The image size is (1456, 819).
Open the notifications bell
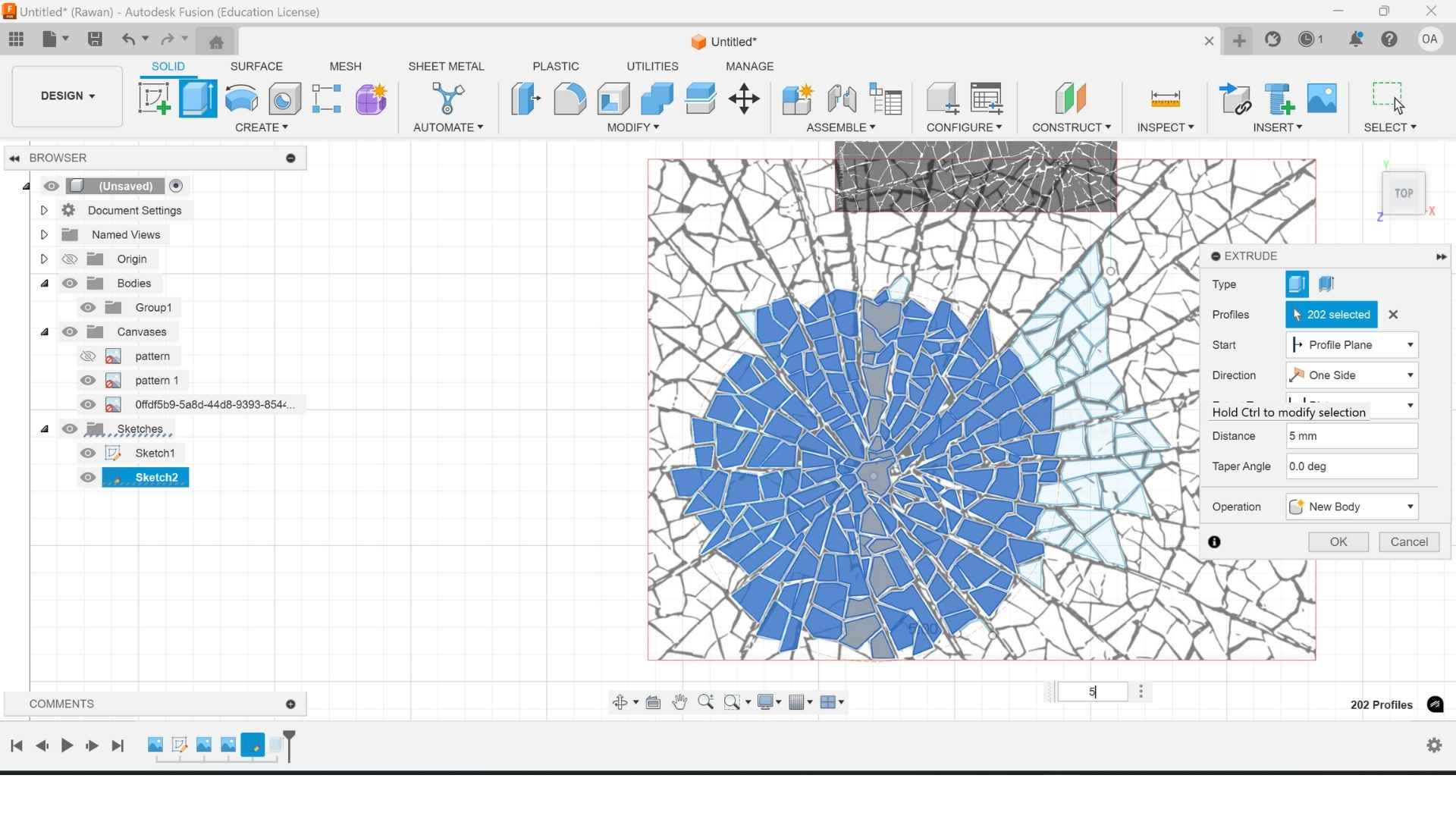(1356, 39)
